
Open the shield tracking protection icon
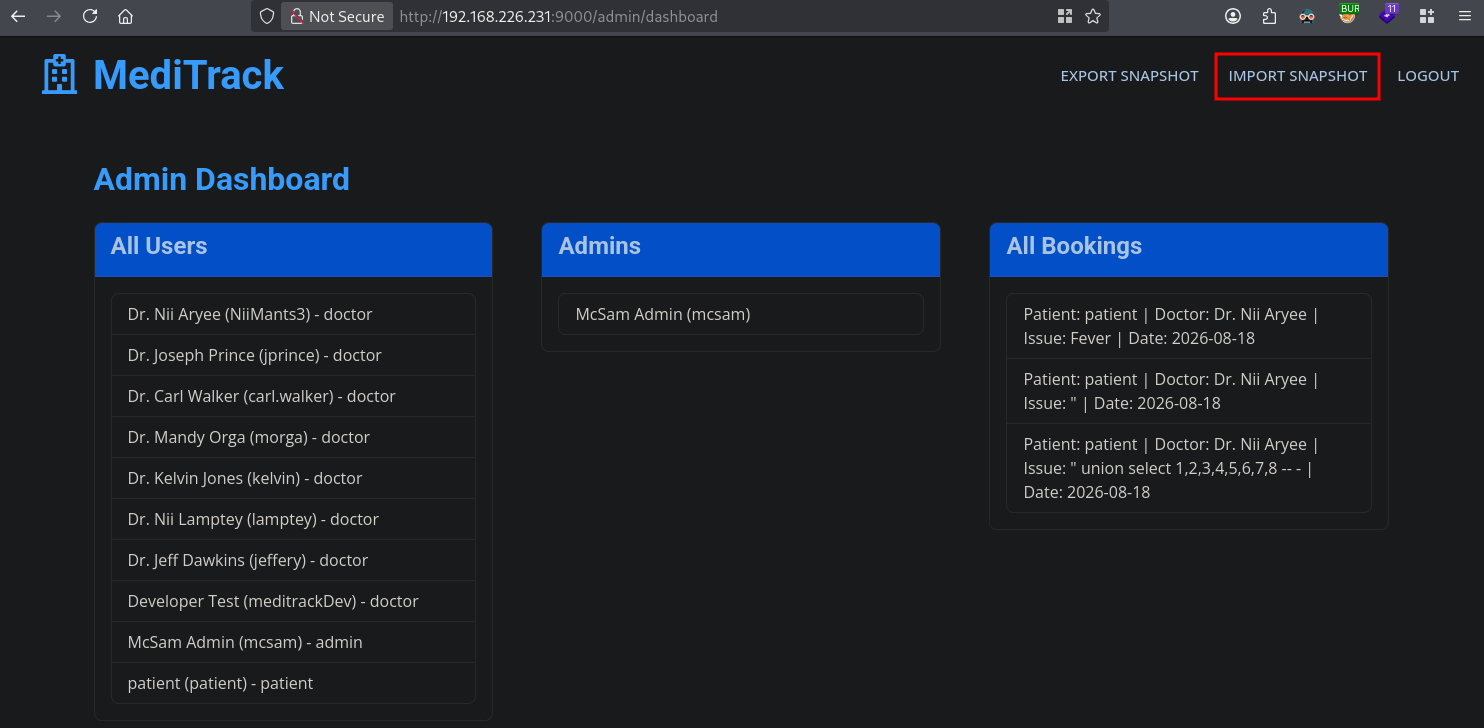point(266,16)
